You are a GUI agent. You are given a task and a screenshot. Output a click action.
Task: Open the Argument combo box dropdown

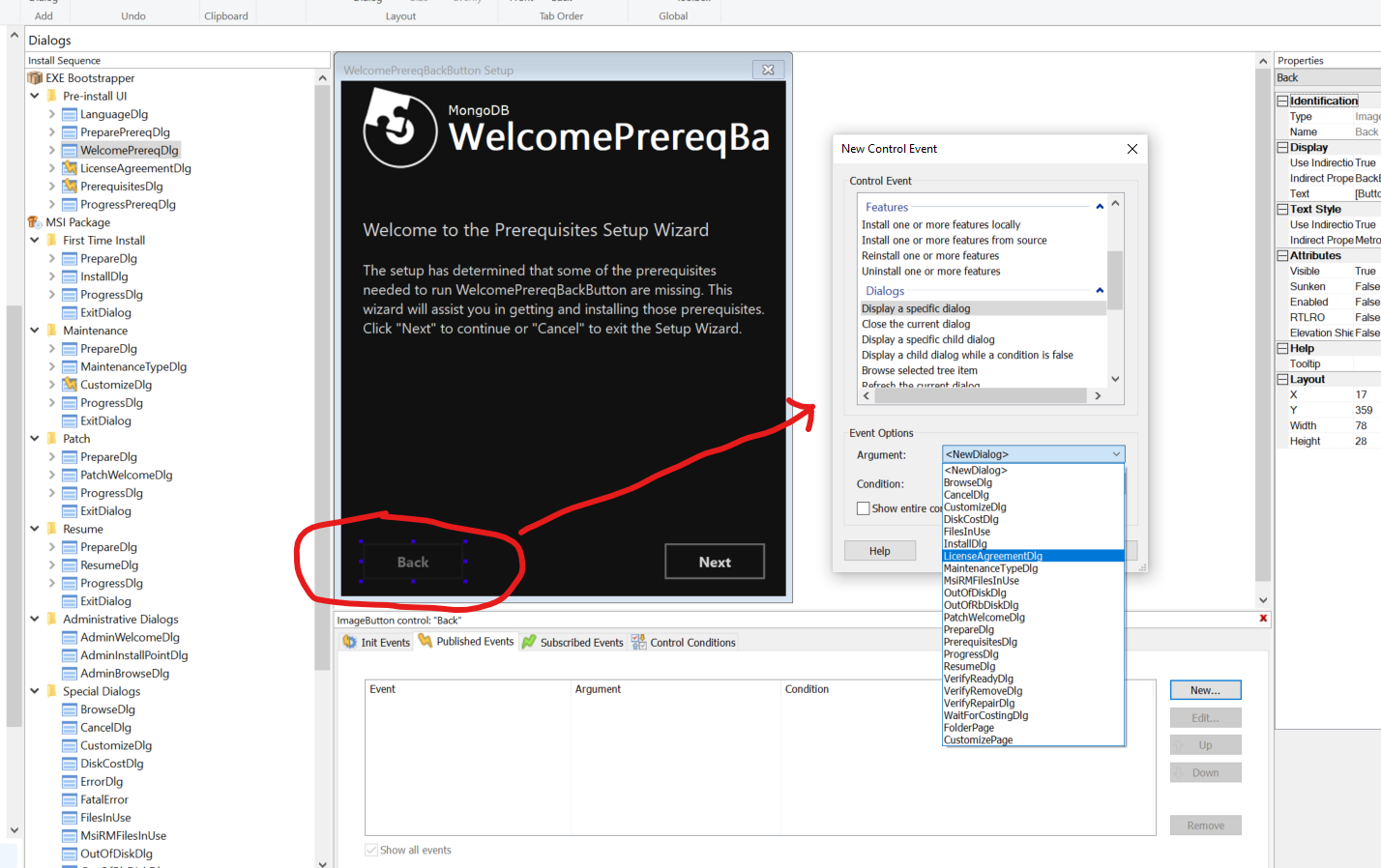tap(1116, 454)
